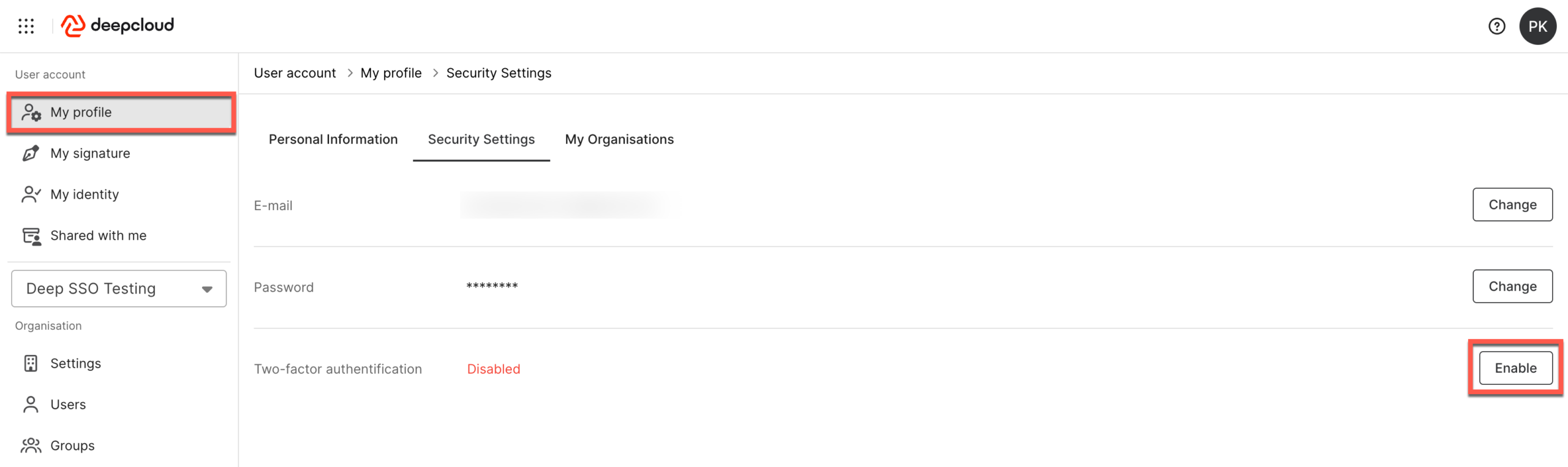Screen dimensions: 1568x467
Task: Click the My signature pen icon
Action: (x=31, y=153)
